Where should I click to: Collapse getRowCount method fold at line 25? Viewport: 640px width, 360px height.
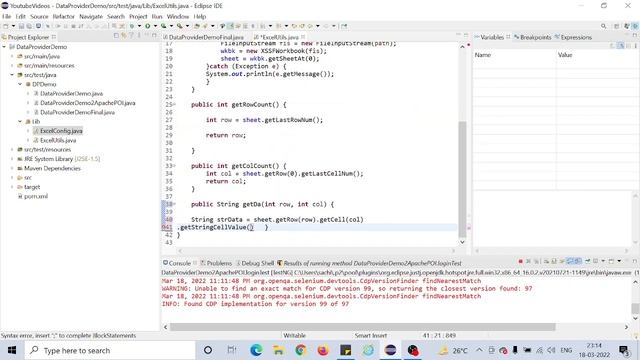click(x=175, y=104)
